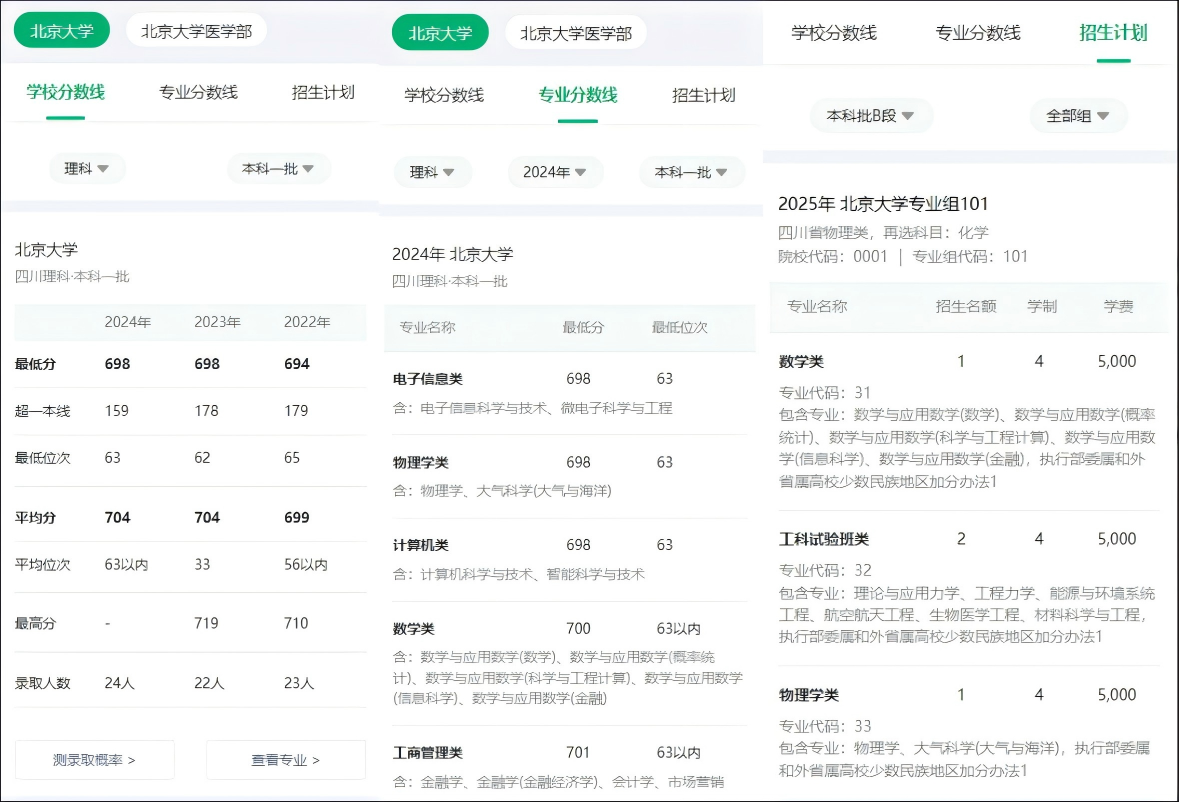Image resolution: width=1179 pixels, height=802 pixels.
Task: Click the 查看专业 button
Action: click(286, 760)
